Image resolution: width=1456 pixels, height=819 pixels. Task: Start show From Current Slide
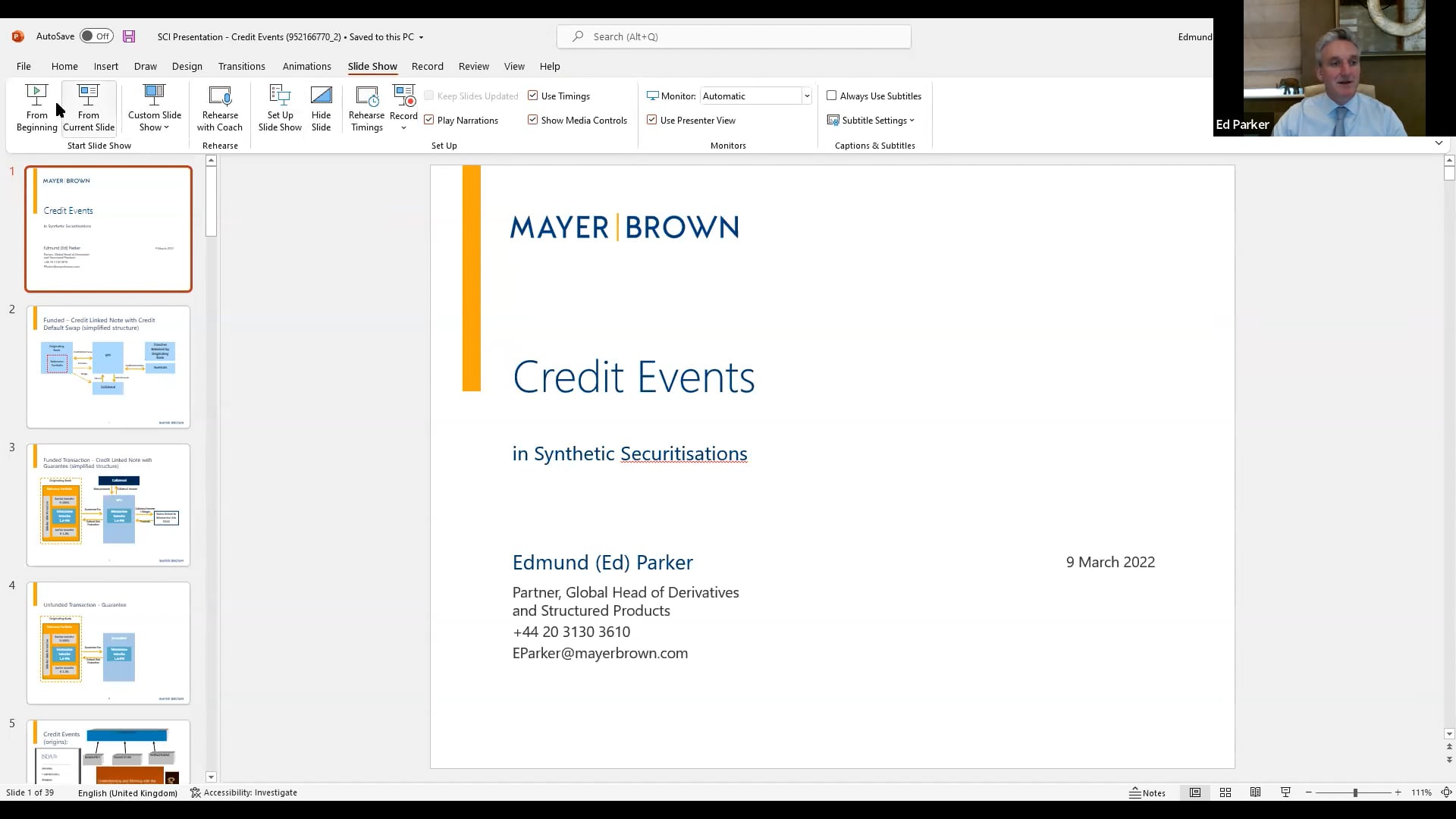[89, 107]
